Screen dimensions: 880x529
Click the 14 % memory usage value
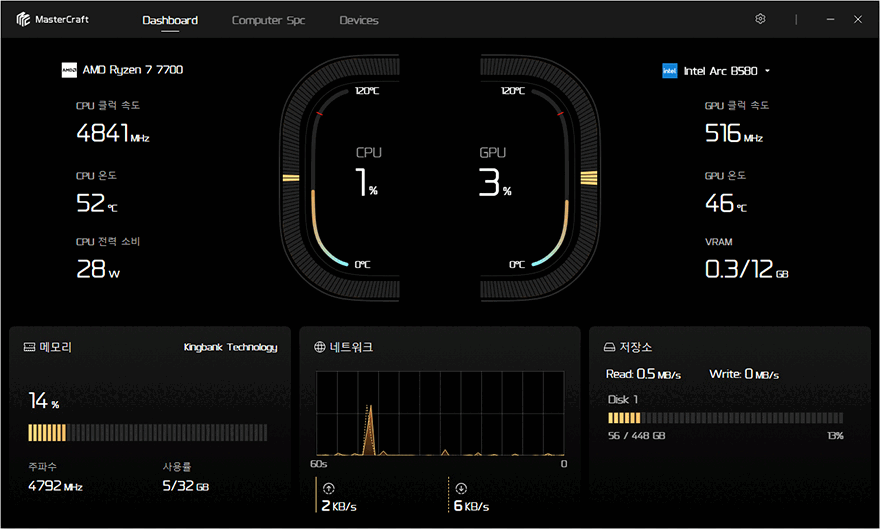44,401
